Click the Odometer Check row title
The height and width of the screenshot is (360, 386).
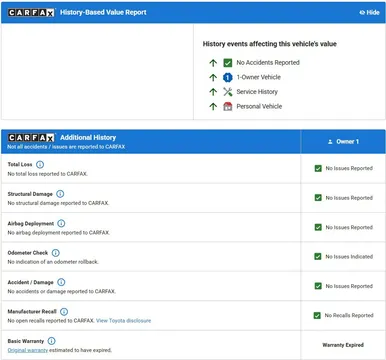[28, 253]
